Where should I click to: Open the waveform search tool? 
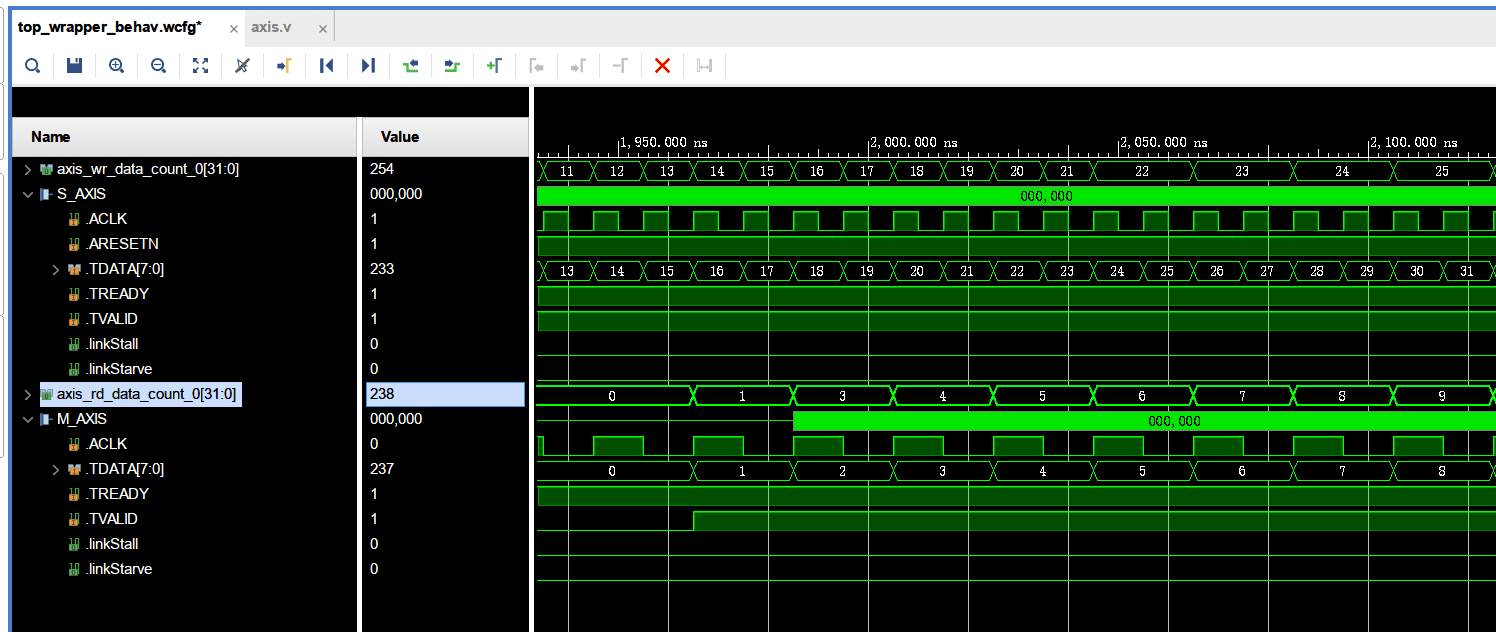[x=32, y=66]
